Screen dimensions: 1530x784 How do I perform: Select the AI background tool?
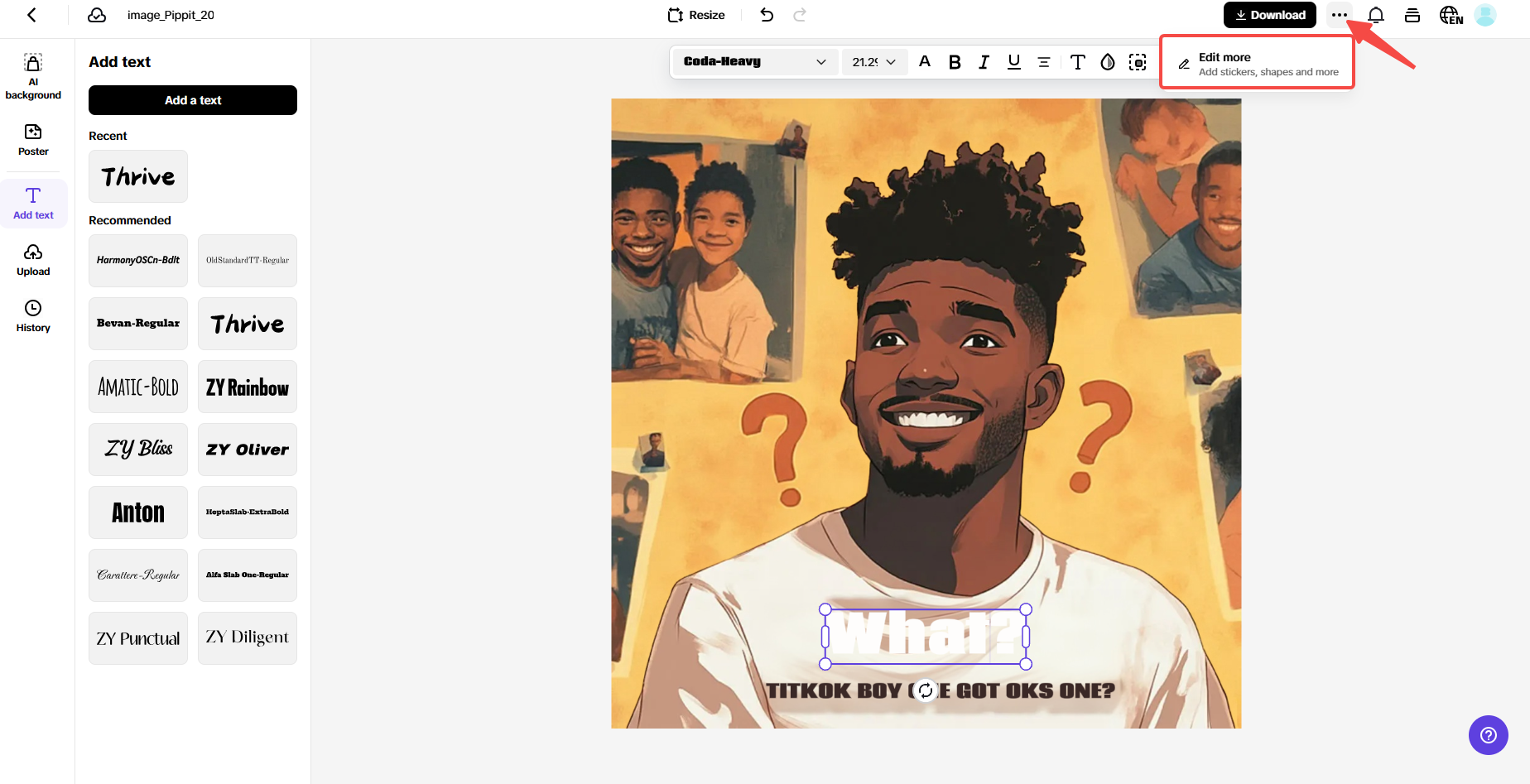pos(33,75)
